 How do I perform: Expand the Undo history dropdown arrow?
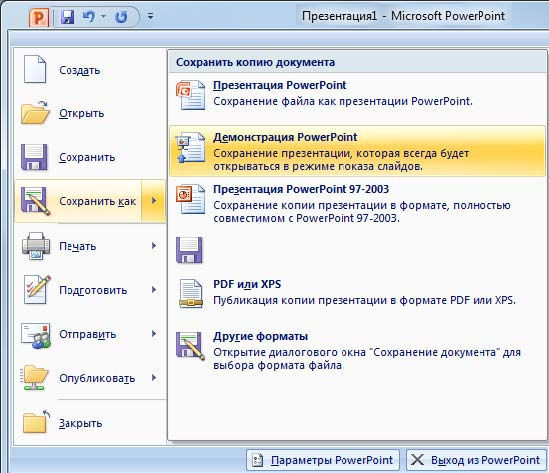(103, 16)
